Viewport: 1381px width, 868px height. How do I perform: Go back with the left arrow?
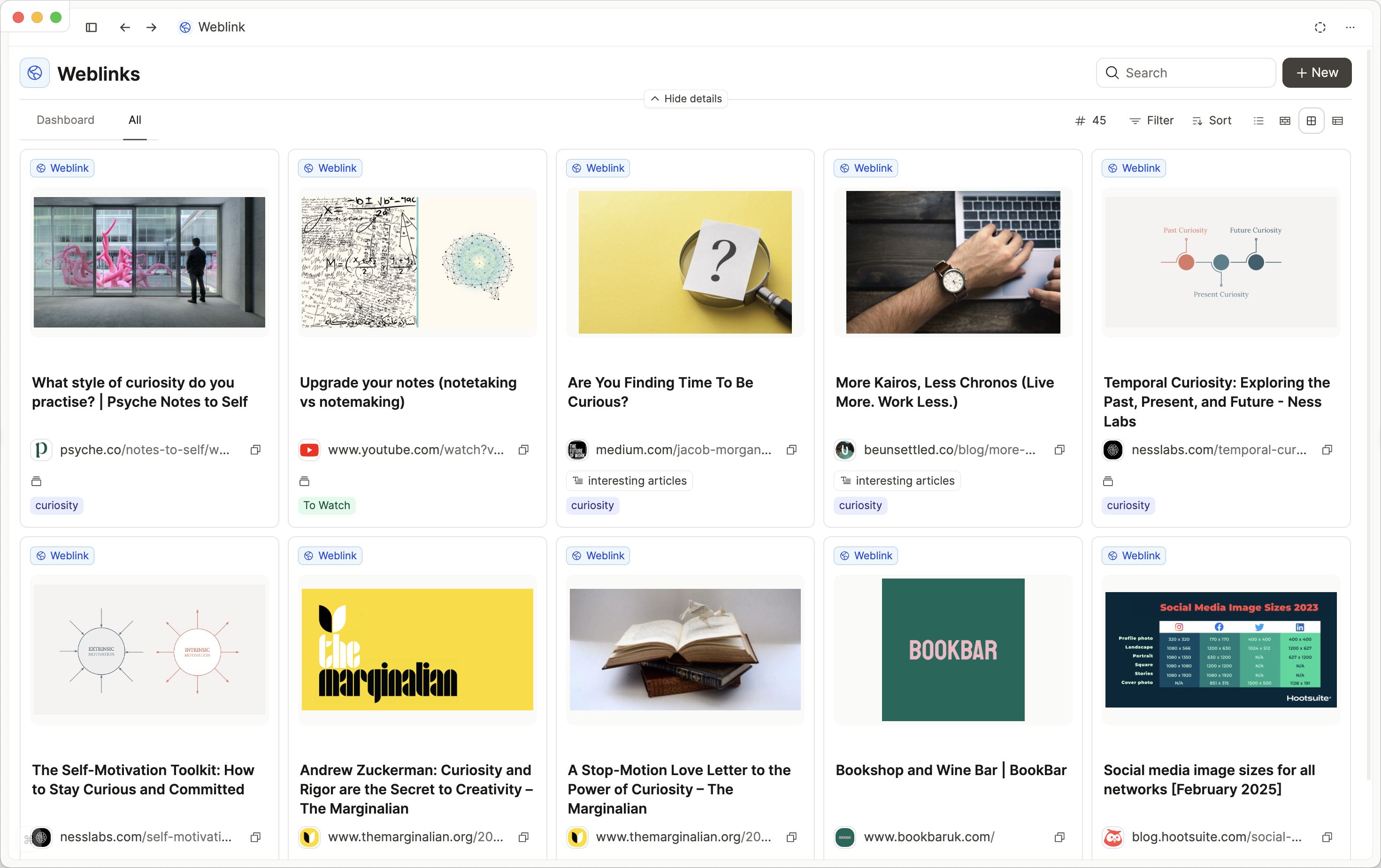pos(124,27)
